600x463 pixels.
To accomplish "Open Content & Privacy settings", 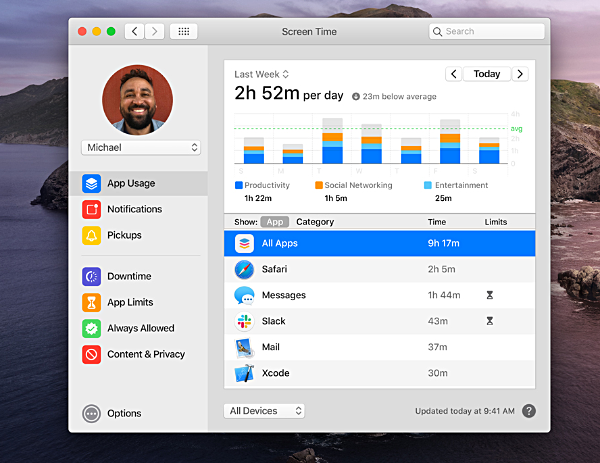I will pos(145,354).
